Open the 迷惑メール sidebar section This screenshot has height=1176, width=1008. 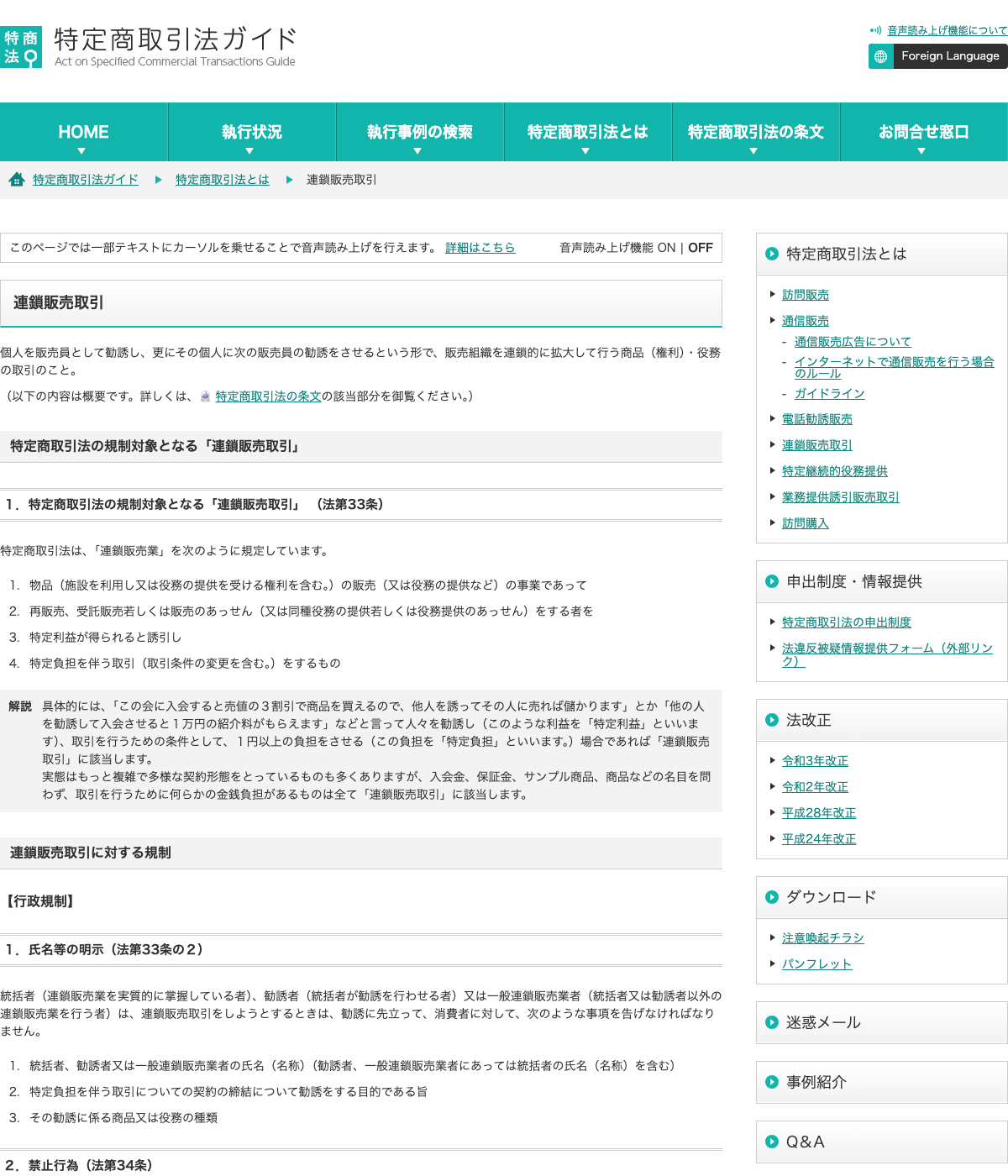(882, 1022)
